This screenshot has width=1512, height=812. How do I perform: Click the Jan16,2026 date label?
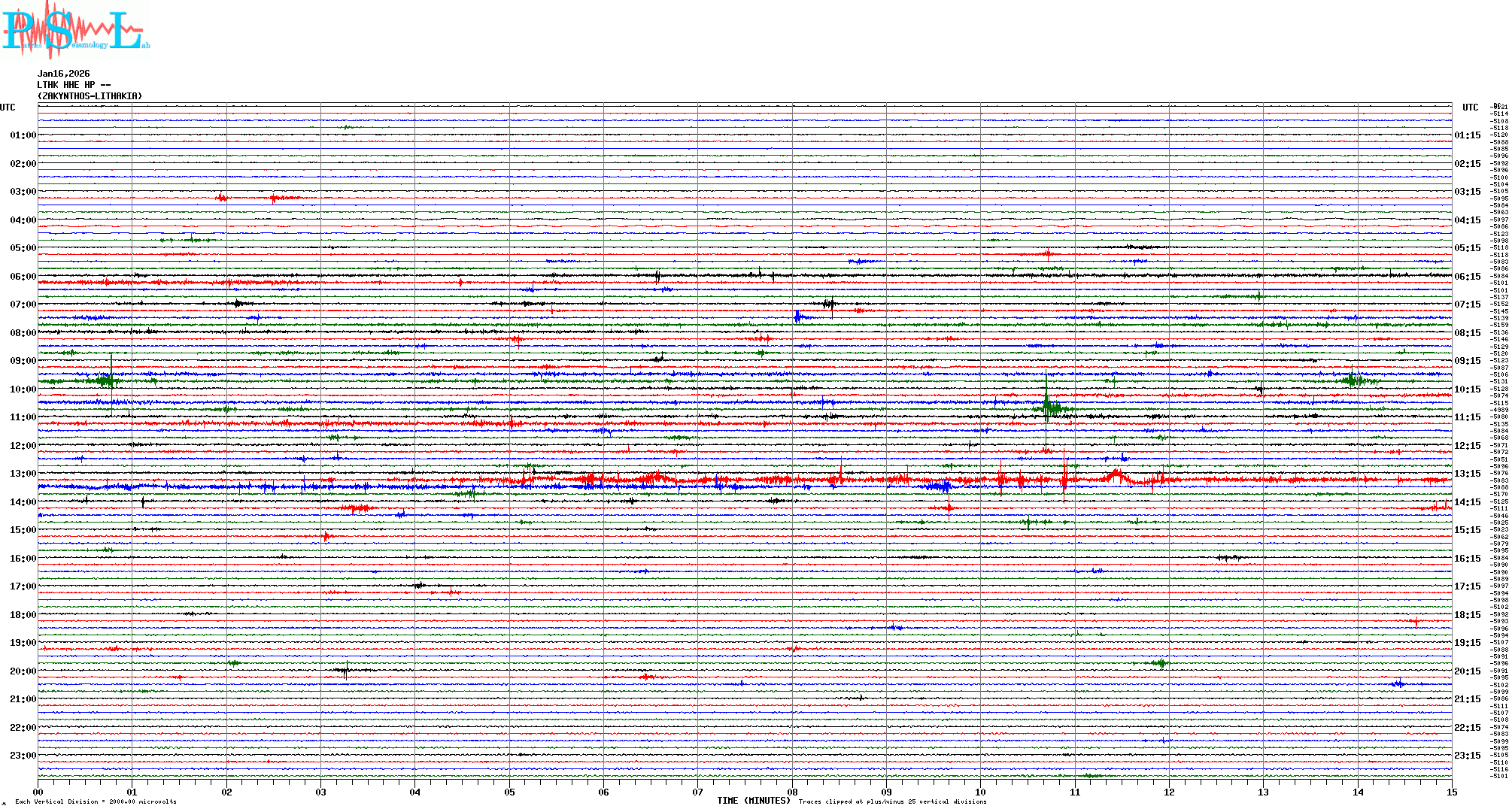(63, 74)
